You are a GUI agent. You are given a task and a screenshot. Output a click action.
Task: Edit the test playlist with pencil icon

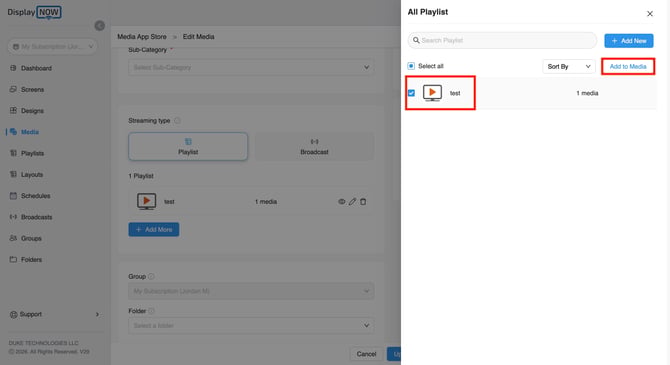click(352, 202)
